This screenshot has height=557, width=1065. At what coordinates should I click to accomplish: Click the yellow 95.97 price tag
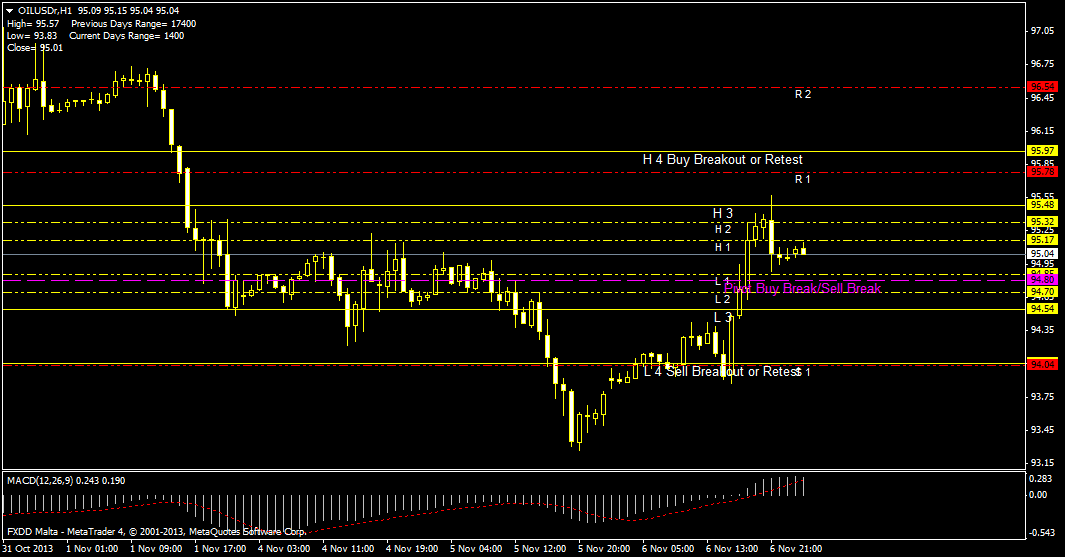[x=1043, y=151]
